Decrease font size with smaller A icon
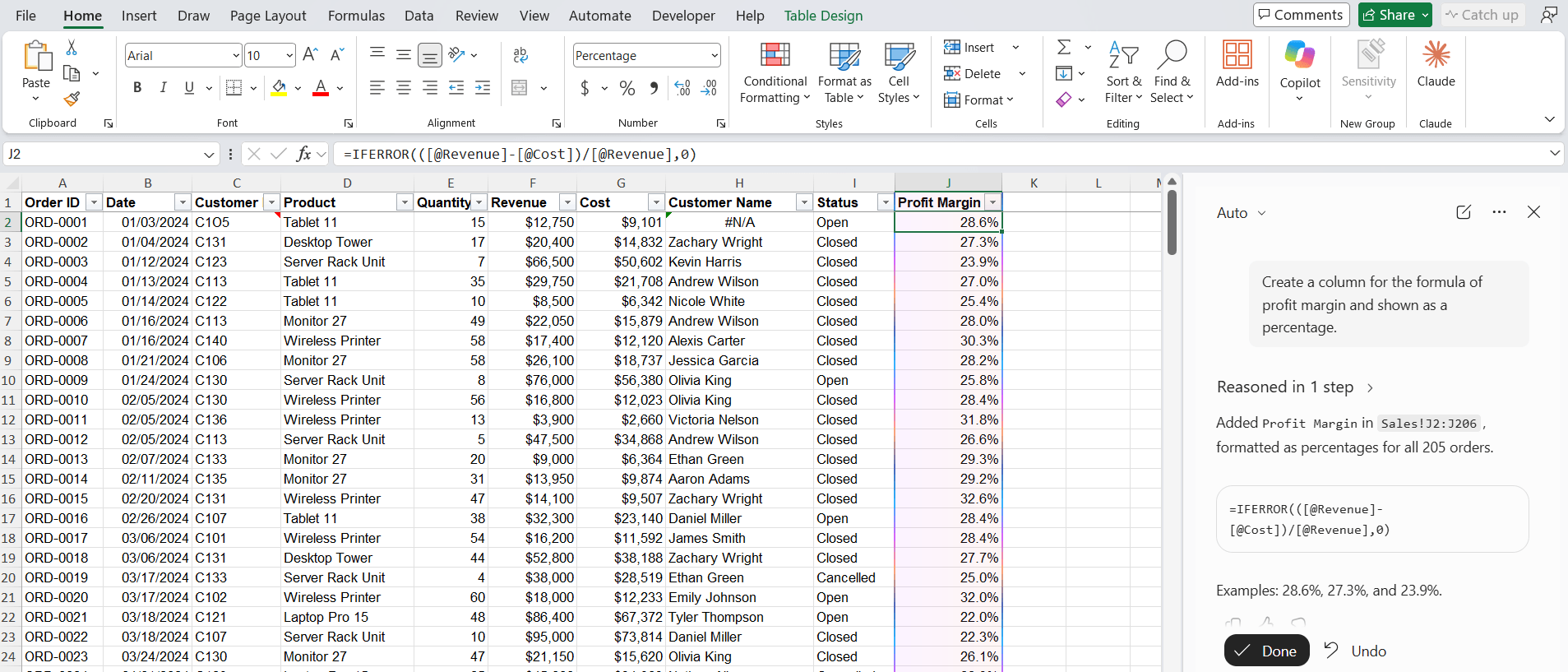Screen dimensions: 1568x672 pyautogui.click(x=336, y=55)
